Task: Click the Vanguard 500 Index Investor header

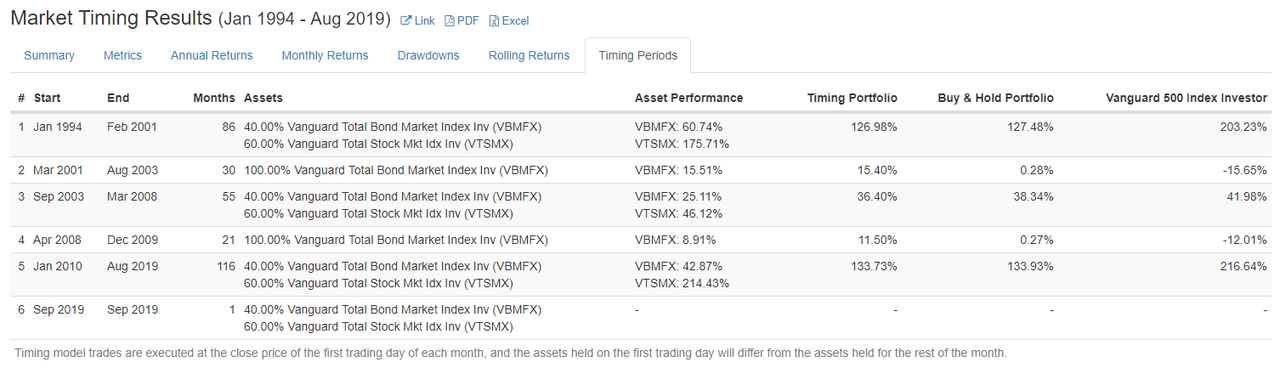Action: pos(1187,98)
